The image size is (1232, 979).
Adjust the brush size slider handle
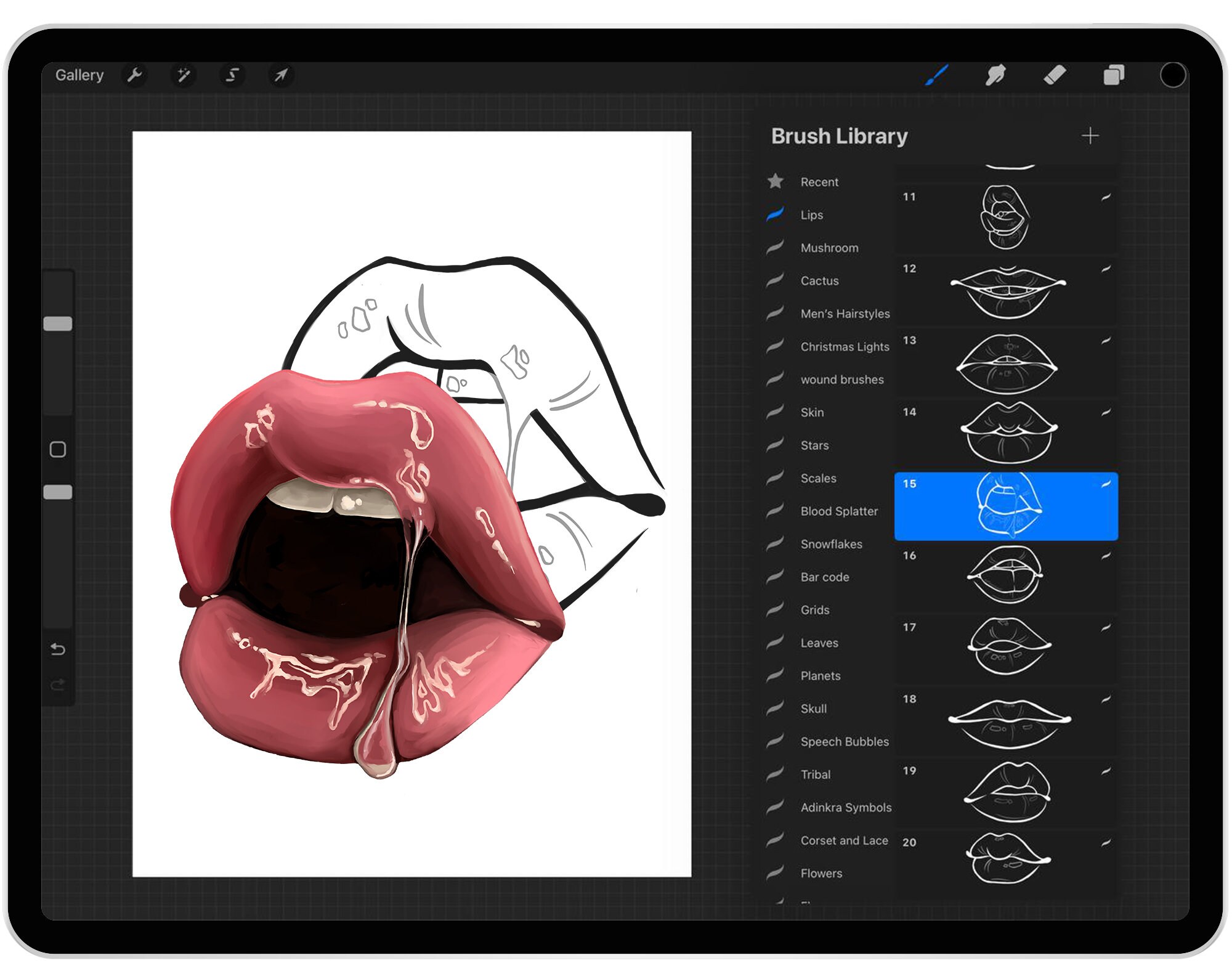(58, 323)
